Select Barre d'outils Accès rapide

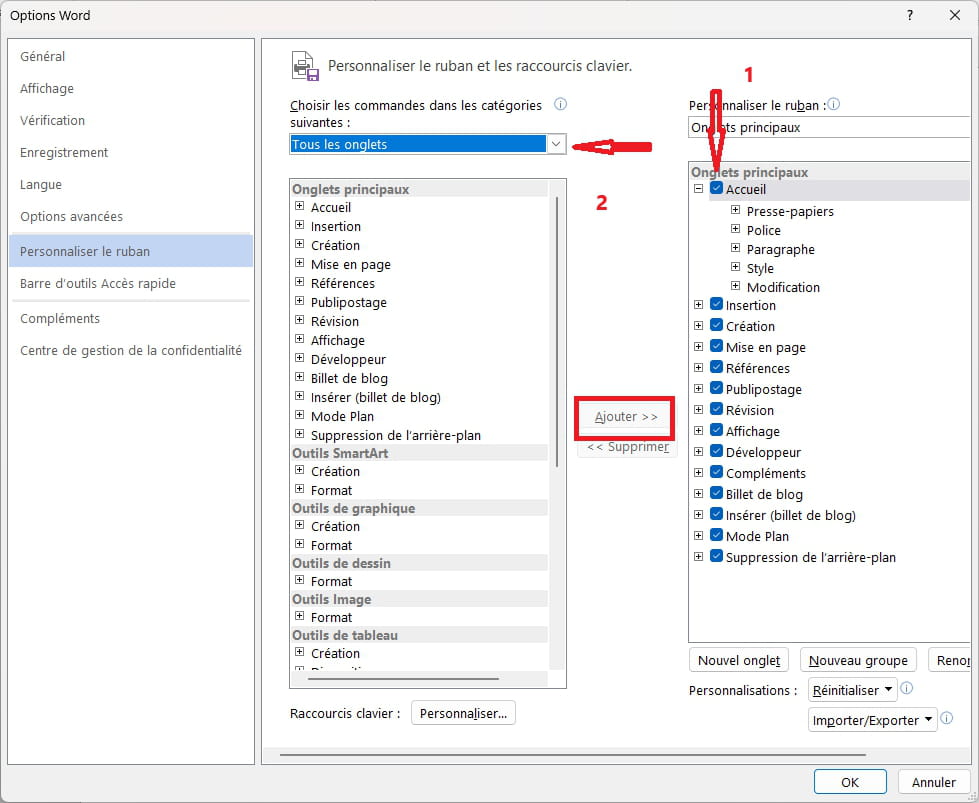[x=131, y=283]
